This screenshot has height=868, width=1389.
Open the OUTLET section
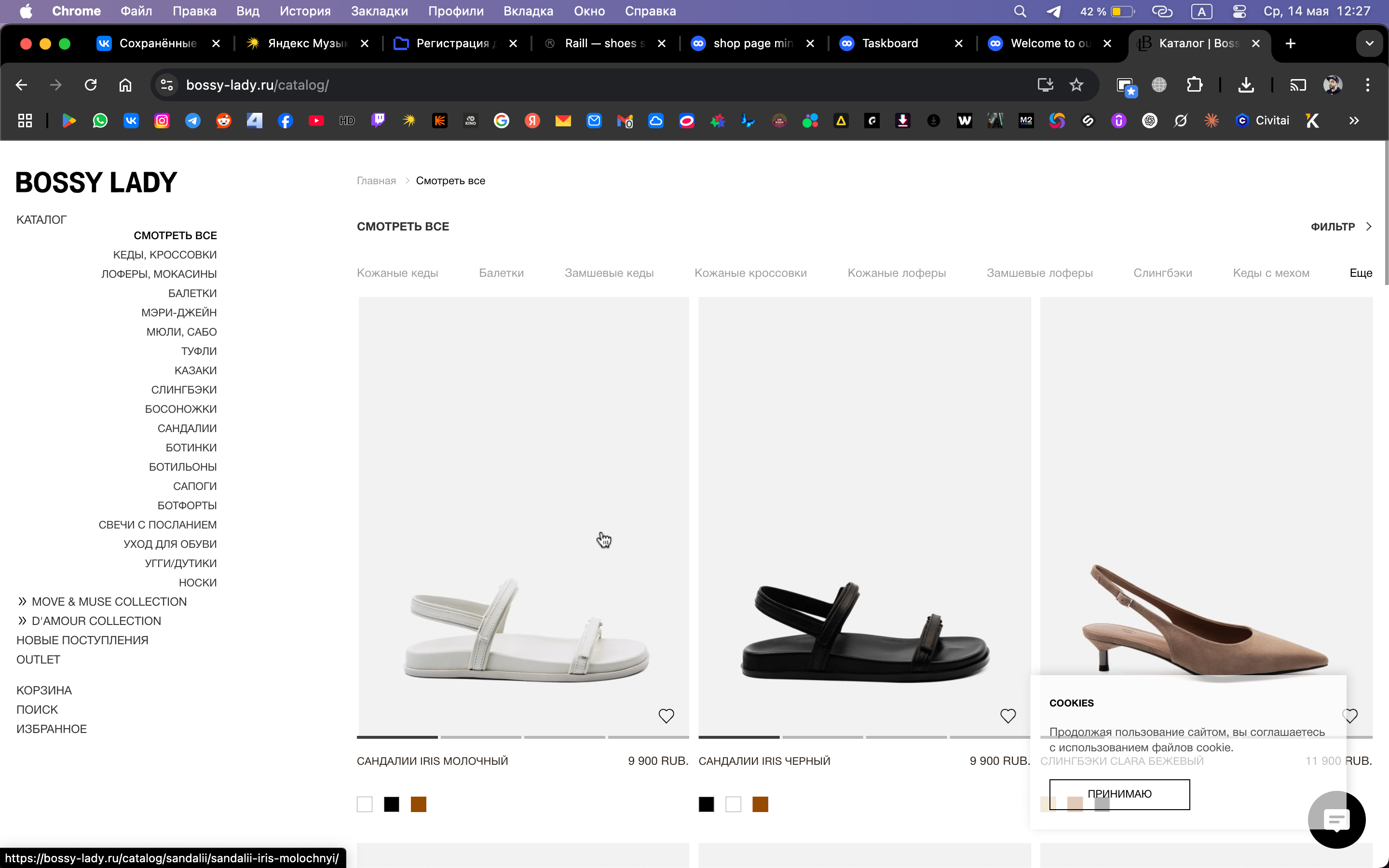tap(39, 660)
